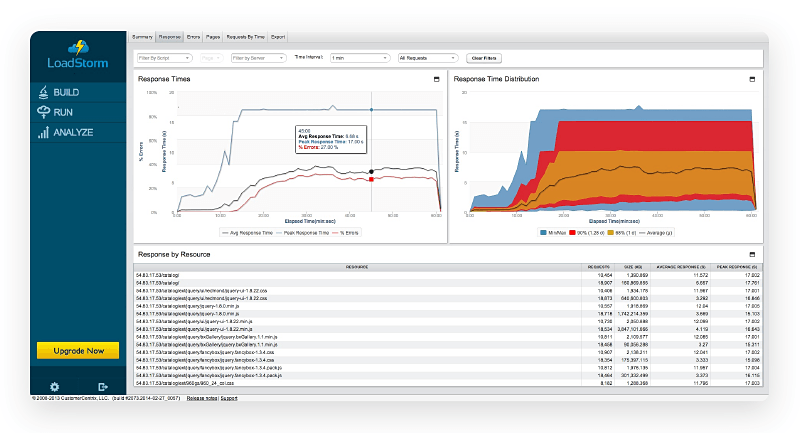This screenshot has height=433, width=800.
Task: Open the BUILD section
Action: pyautogui.click(x=78, y=92)
